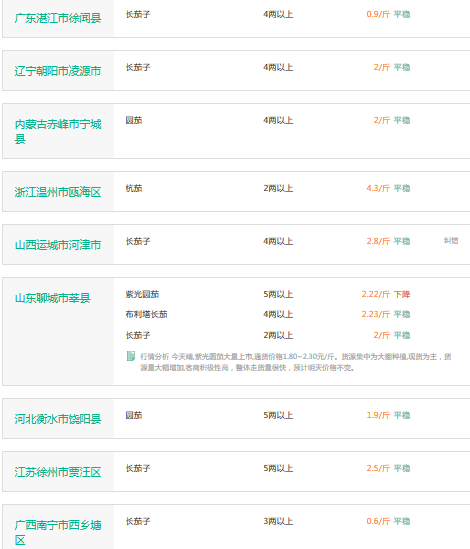
Task: Click 2.8/斤 price in 河津市 row
Action: point(378,241)
